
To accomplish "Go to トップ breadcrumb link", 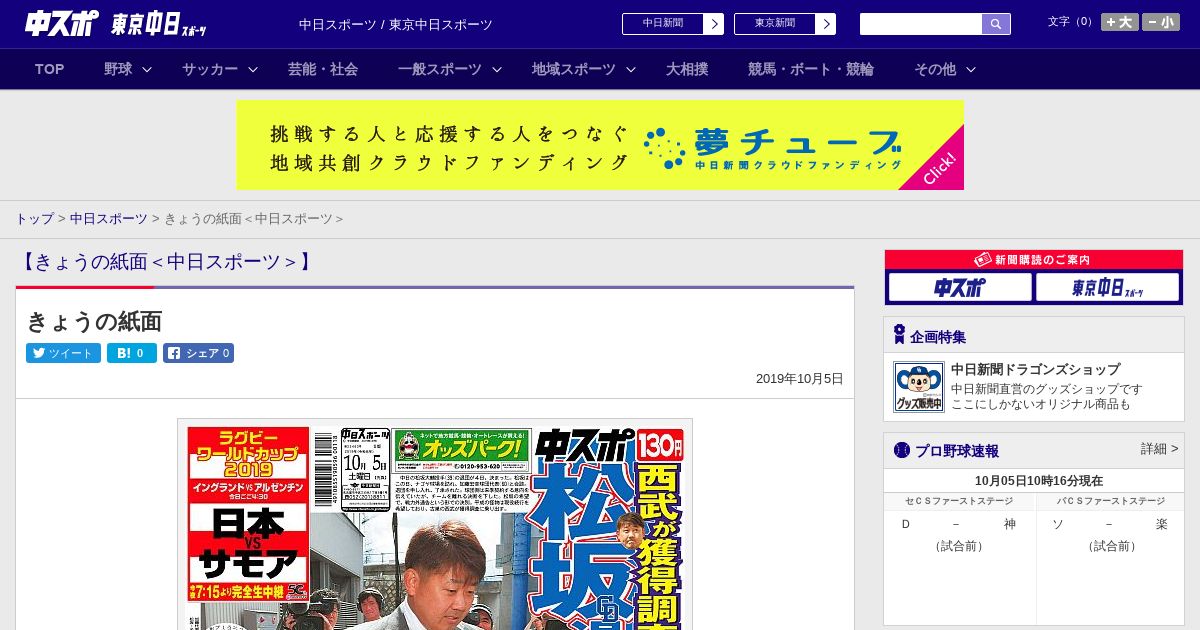I will (x=34, y=218).
